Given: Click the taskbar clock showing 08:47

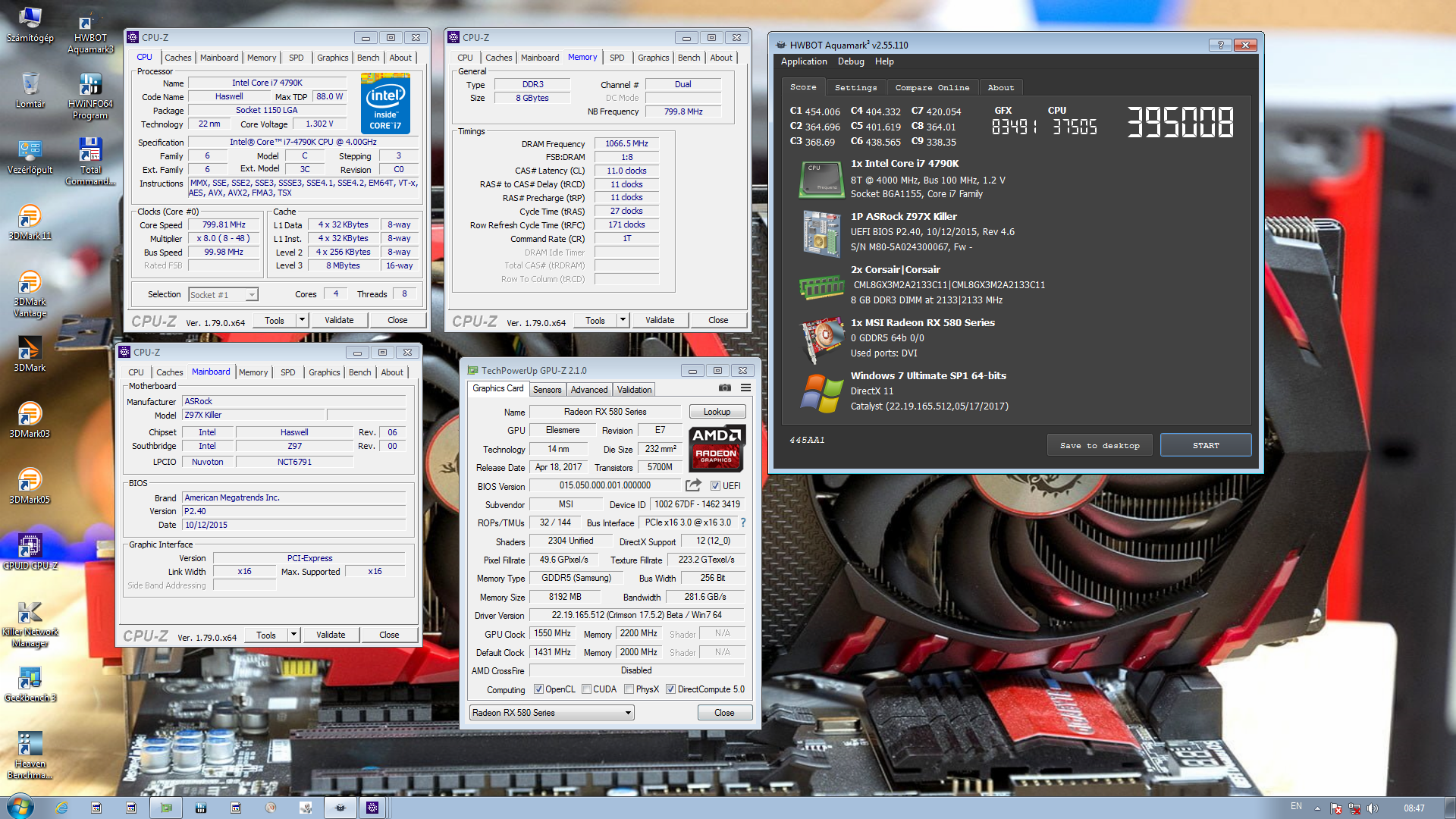Looking at the screenshot, I should coord(1414,808).
